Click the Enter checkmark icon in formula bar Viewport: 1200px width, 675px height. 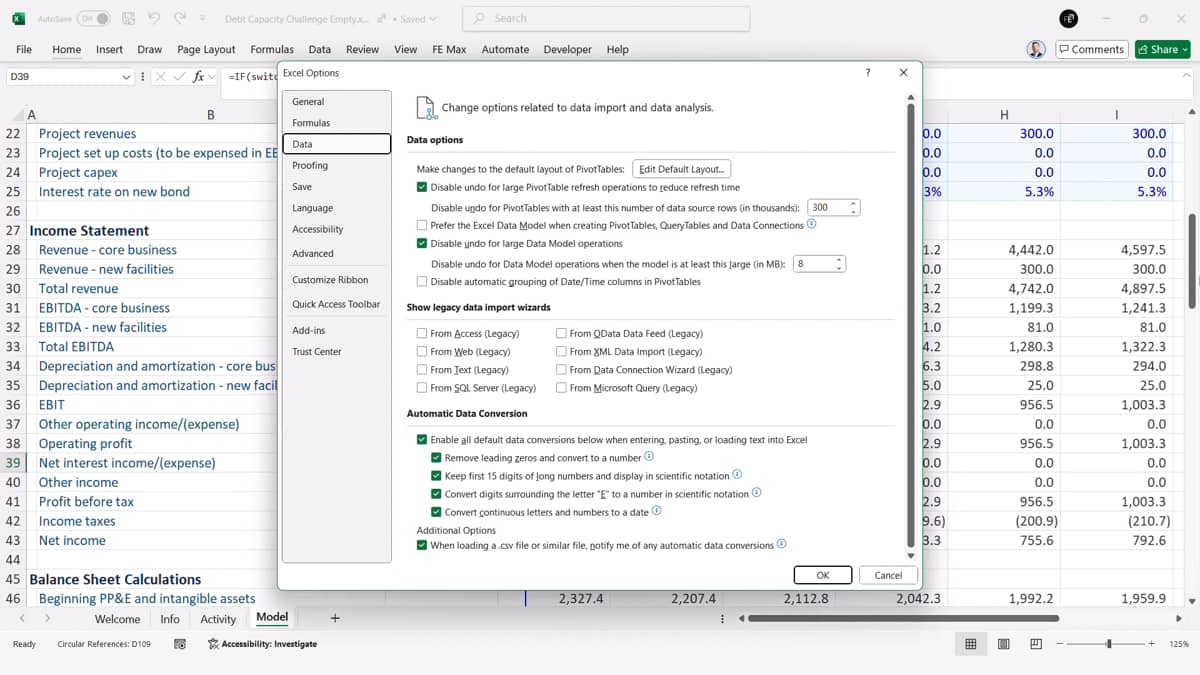pyautogui.click(x=179, y=76)
